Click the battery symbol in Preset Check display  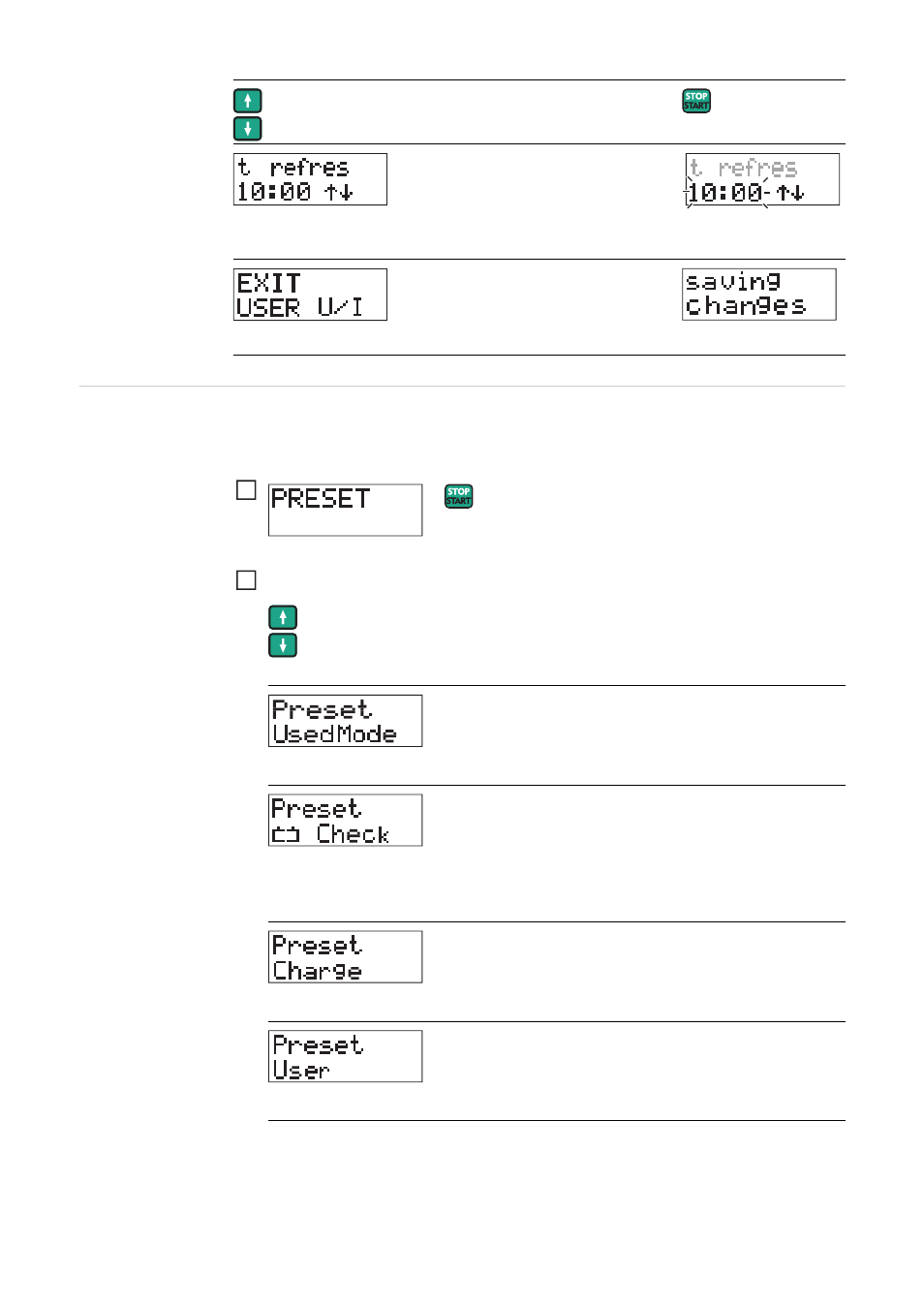pos(286,834)
